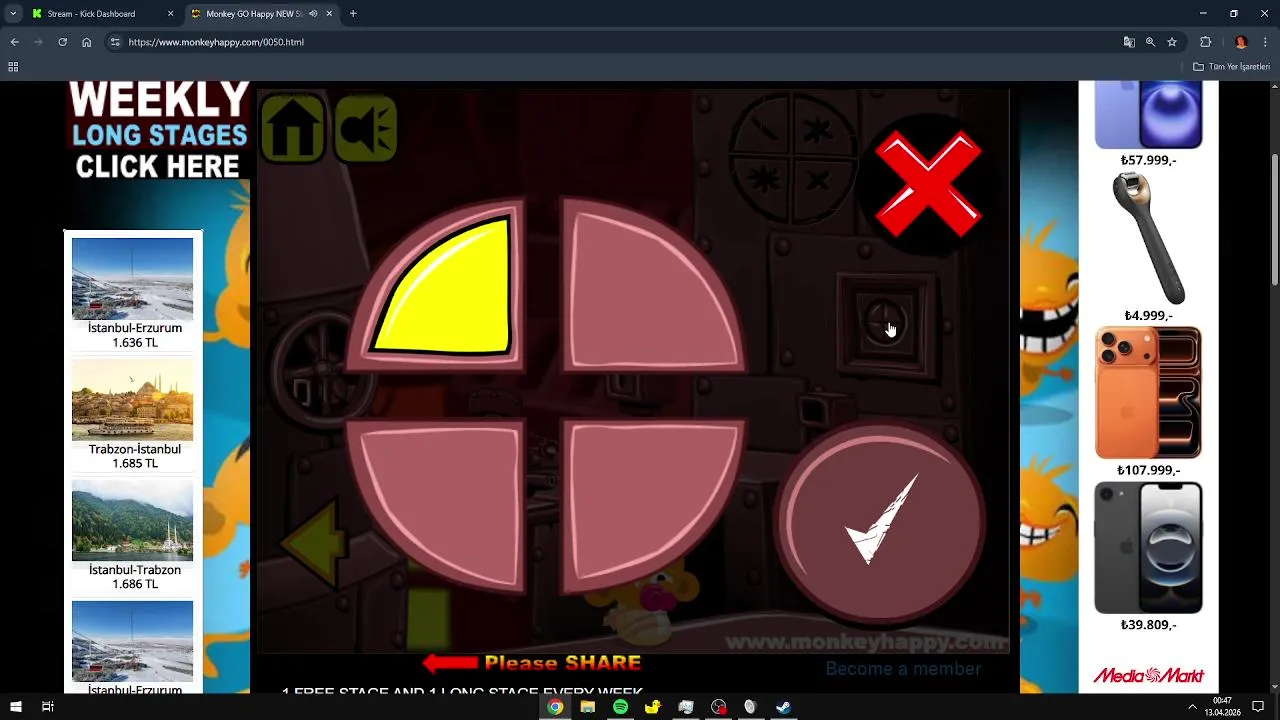This screenshot has width=1280, height=720.
Task: Click the browser home button
Action: [87, 42]
